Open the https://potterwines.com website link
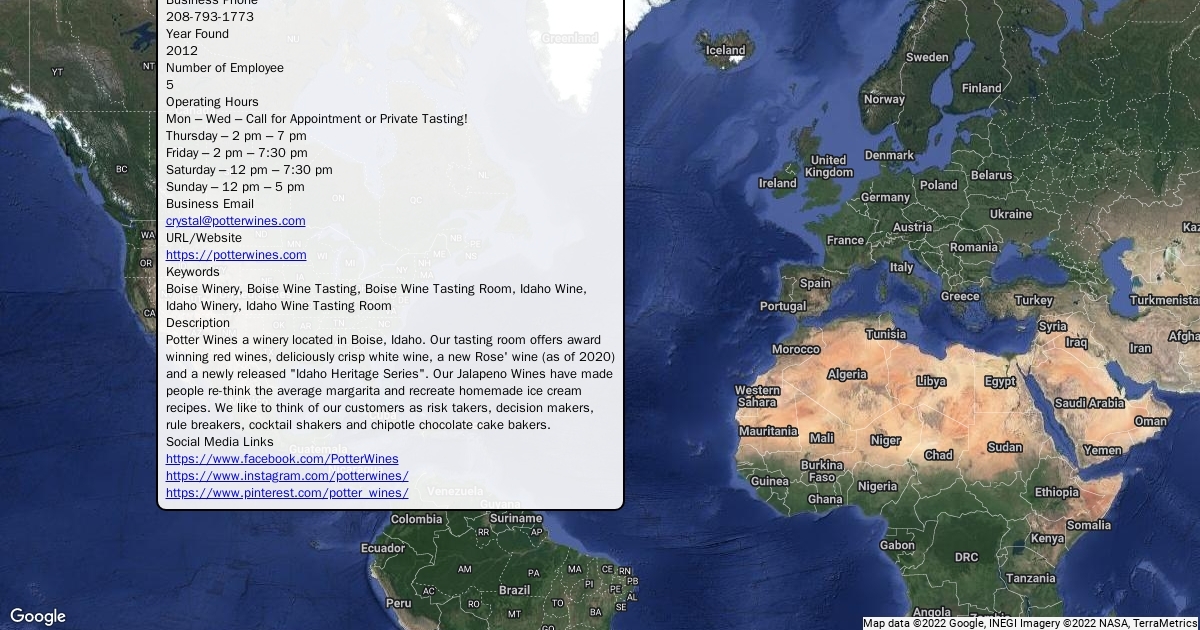The height and width of the screenshot is (630, 1200). (x=236, y=255)
